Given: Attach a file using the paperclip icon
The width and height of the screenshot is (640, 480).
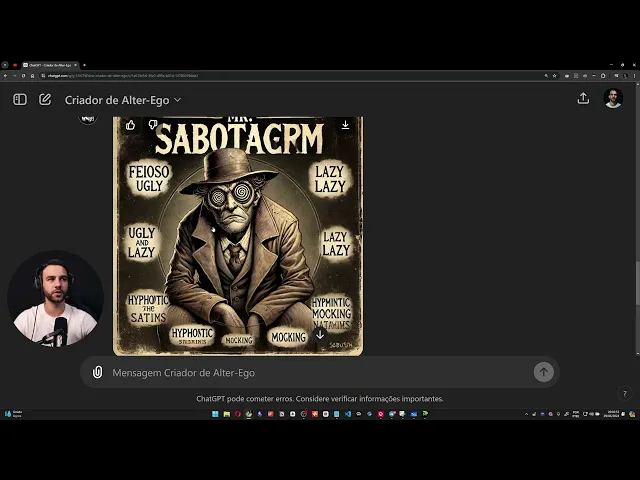Looking at the screenshot, I should (x=98, y=372).
